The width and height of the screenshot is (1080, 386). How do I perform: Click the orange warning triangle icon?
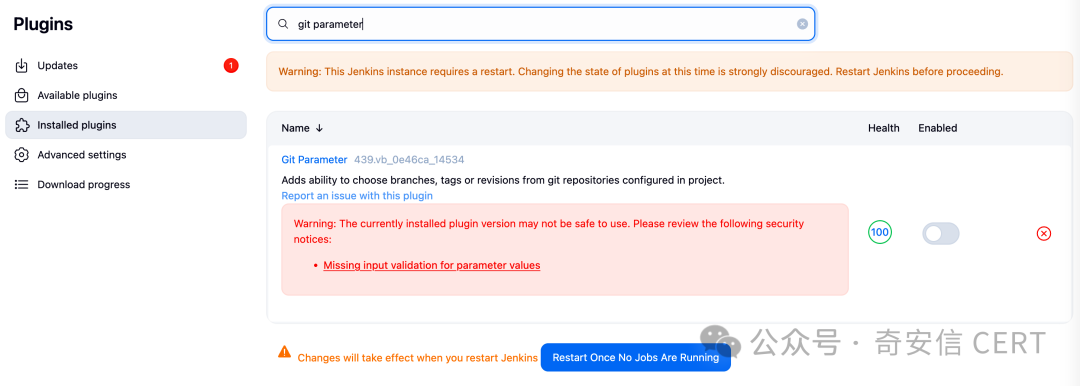[284, 352]
